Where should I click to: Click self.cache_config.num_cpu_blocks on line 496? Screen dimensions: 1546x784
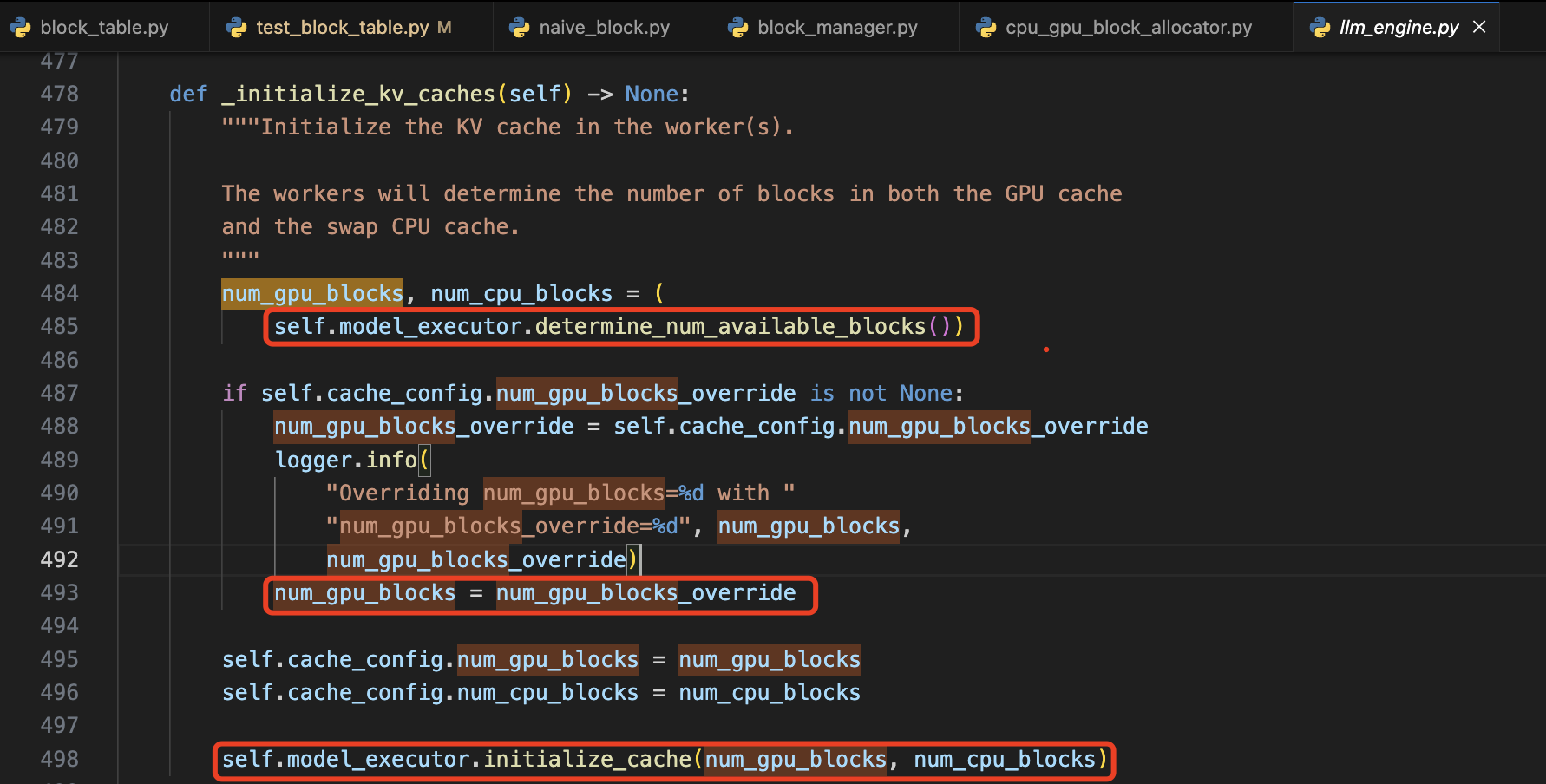(430, 692)
